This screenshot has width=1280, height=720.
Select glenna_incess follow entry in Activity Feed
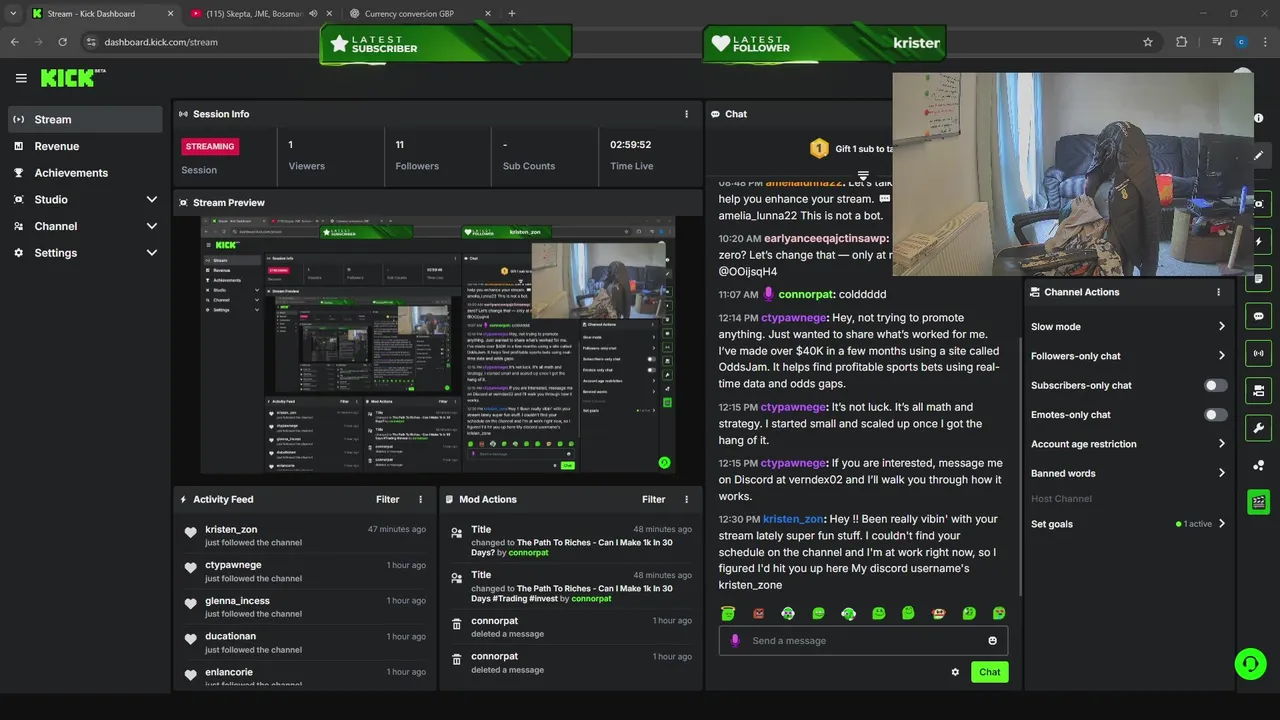point(305,607)
